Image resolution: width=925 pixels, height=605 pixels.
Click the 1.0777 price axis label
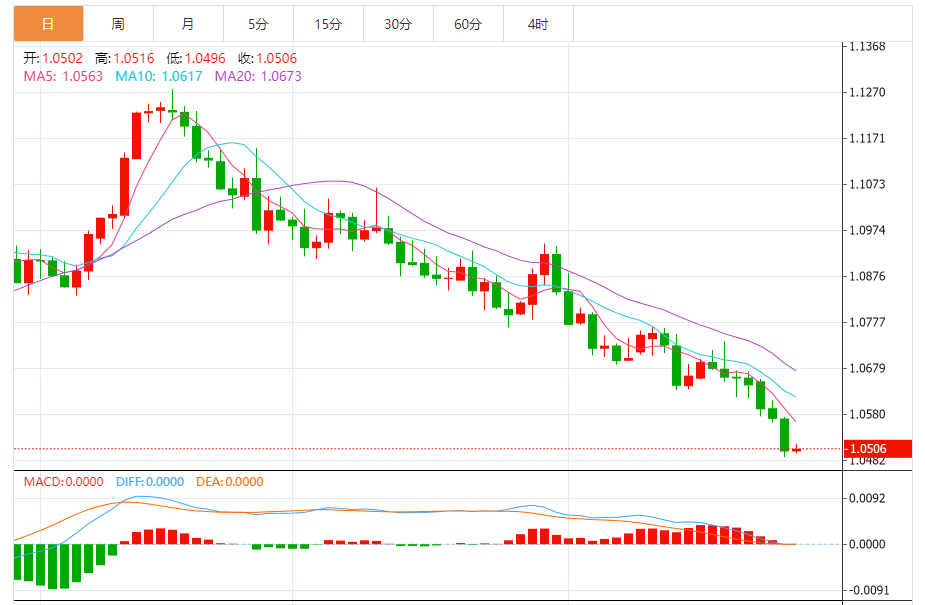pos(867,322)
